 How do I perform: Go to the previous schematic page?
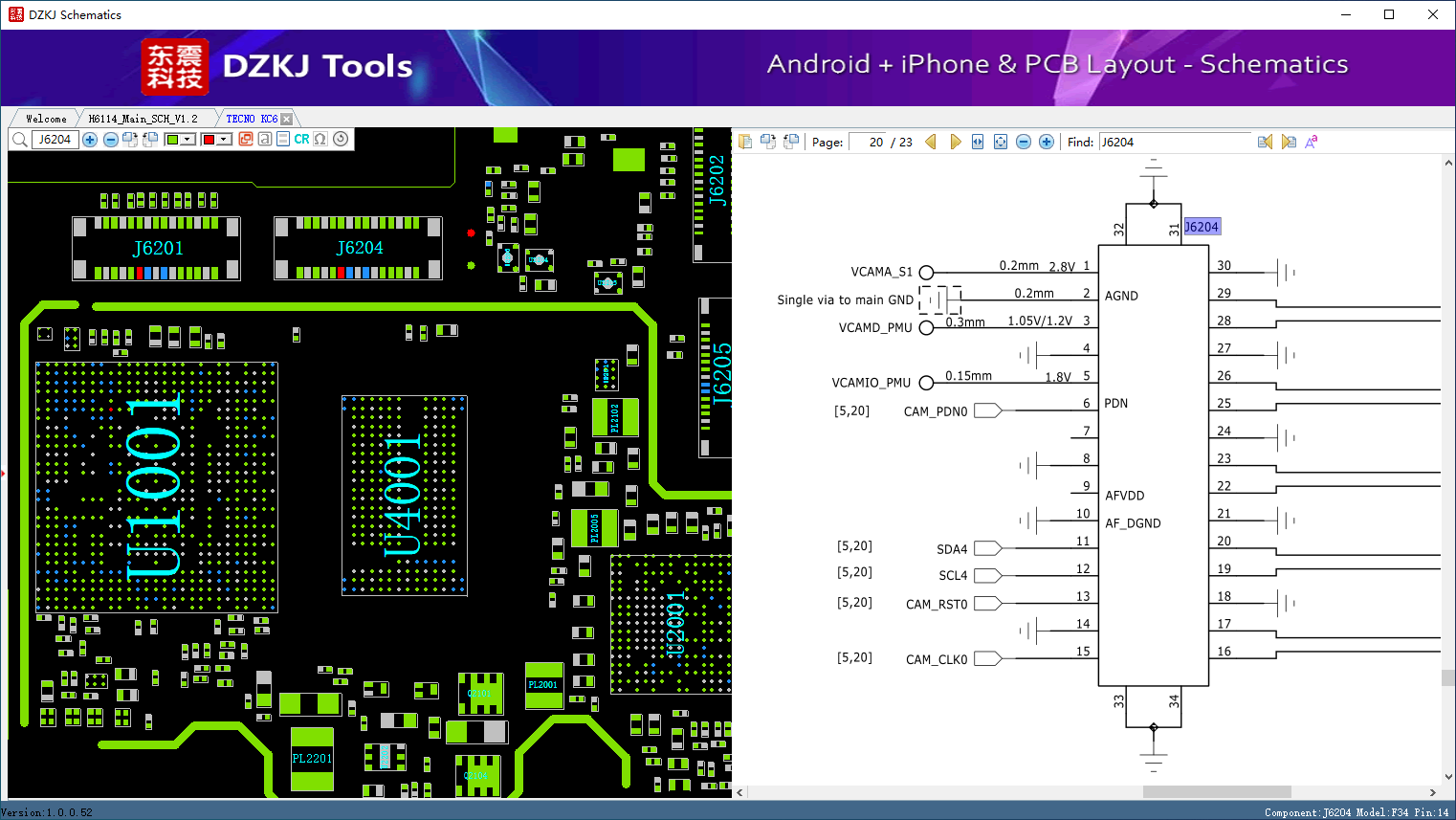(x=931, y=142)
